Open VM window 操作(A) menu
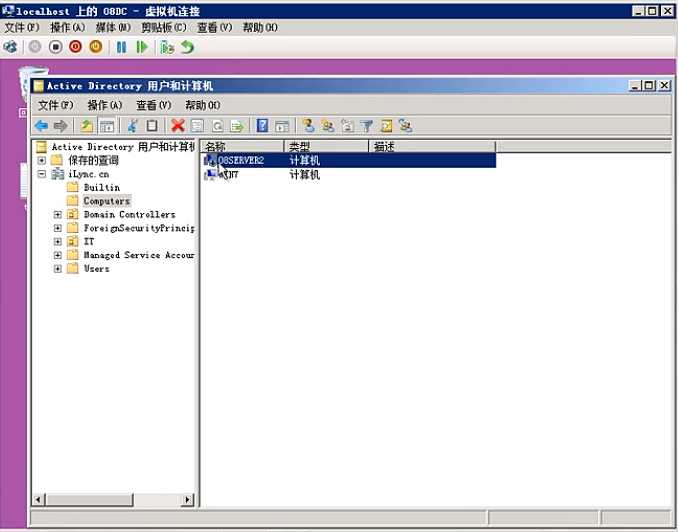This screenshot has height=532, width=678. coord(67,28)
